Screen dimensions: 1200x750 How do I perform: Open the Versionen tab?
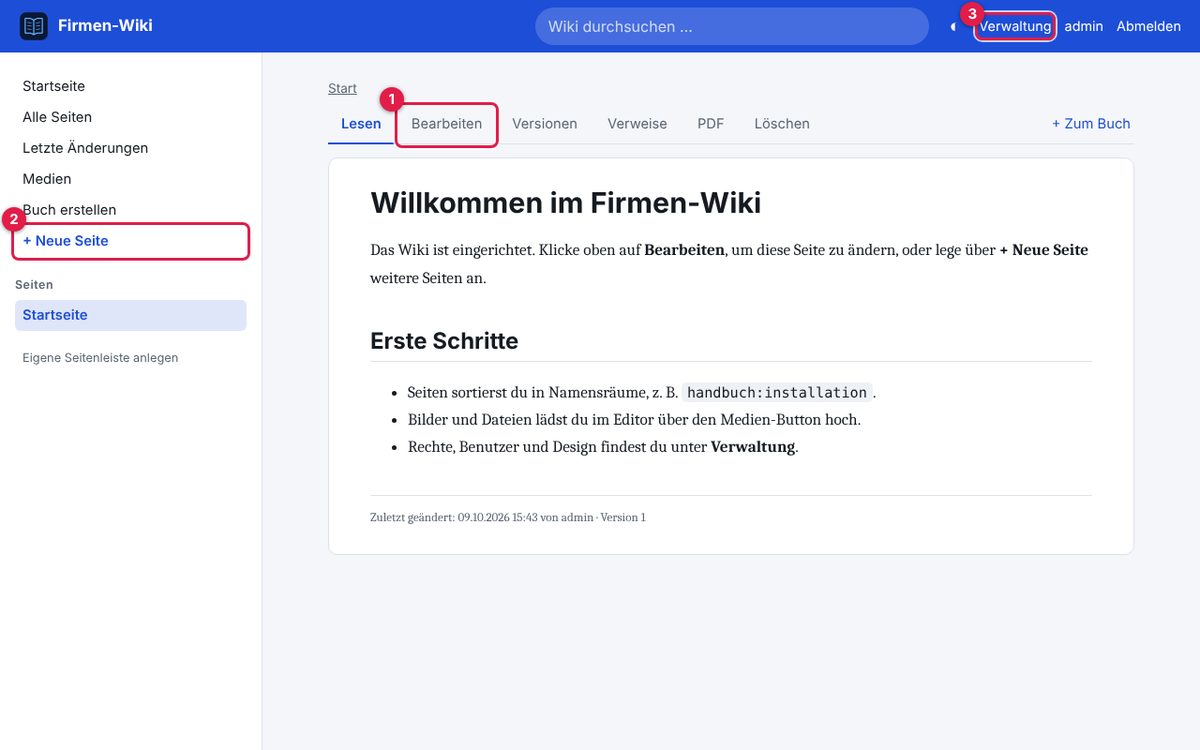pyautogui.click(x=545, y=124)
